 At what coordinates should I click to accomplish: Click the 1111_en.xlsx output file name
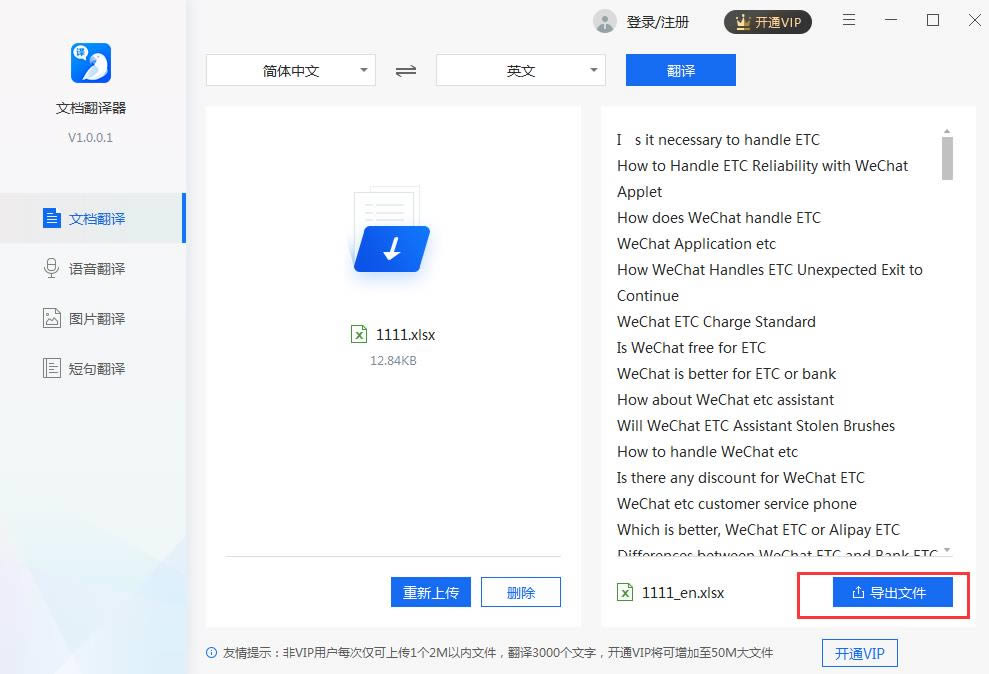click(x=683, y=593)
